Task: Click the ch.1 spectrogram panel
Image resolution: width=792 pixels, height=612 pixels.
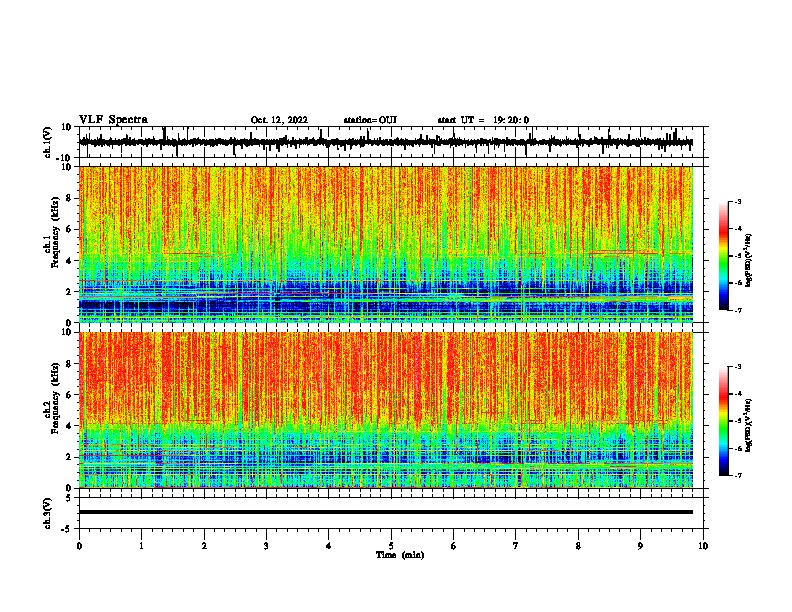Action: (386, 244)
